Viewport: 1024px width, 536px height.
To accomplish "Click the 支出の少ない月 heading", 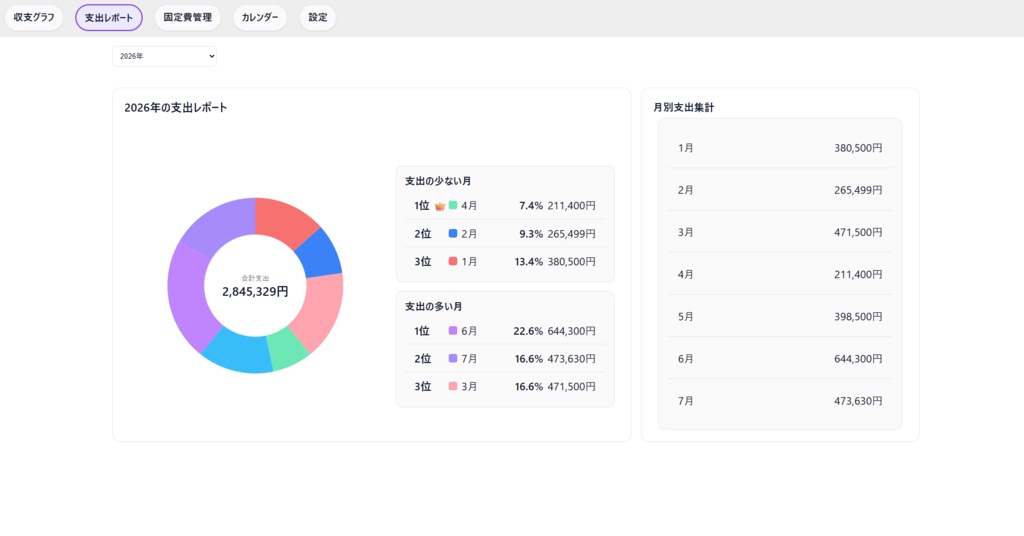I will [438, 181].
